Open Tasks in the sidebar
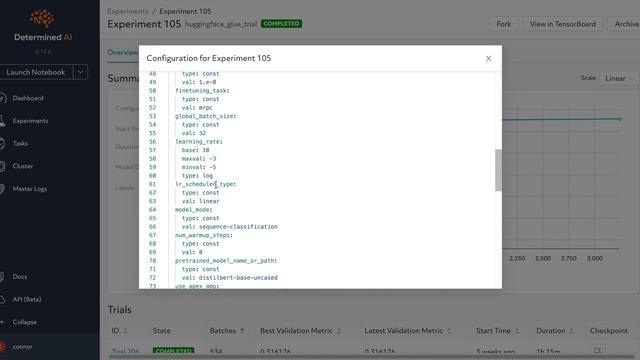 [20, 143]
